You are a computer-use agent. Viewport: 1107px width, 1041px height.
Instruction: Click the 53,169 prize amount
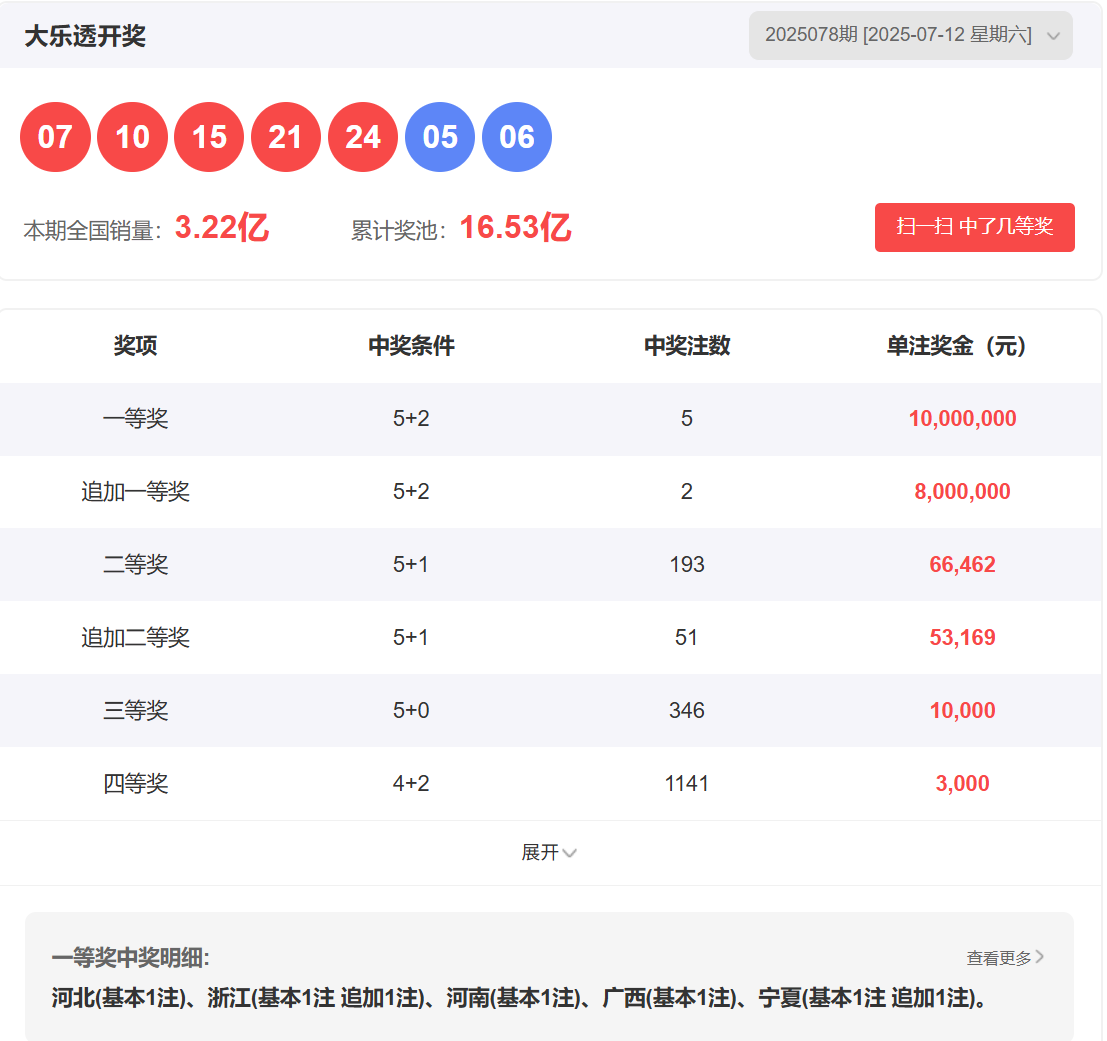click(962, 637)
